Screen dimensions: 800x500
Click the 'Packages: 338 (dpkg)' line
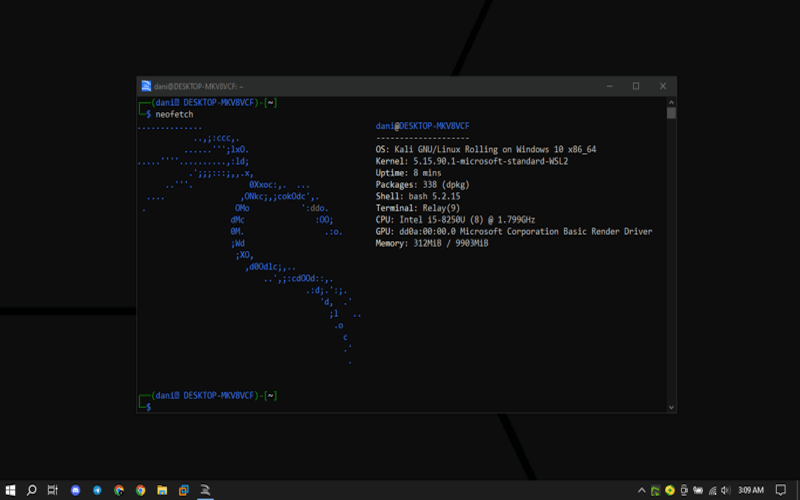click(422, 185)
